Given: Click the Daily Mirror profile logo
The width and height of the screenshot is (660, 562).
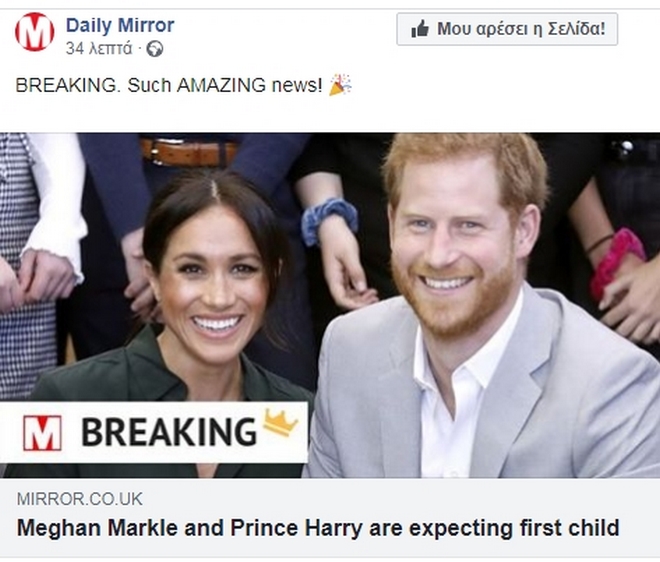Looking at the screenshot, I should pyautogui.click(x=35, y=33).
